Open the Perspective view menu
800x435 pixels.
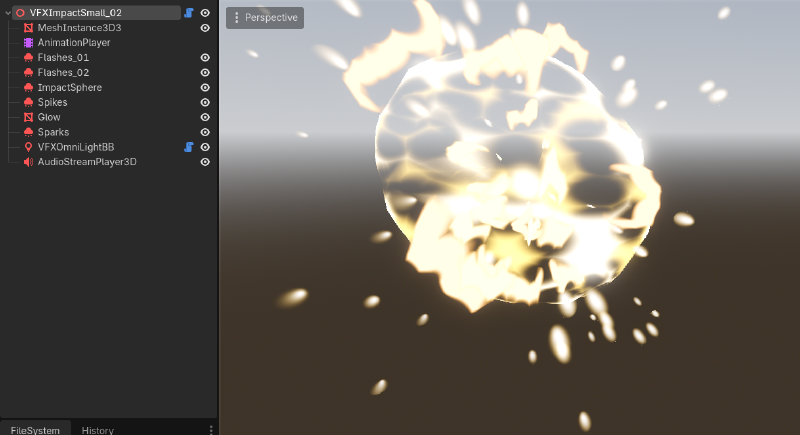265,18
